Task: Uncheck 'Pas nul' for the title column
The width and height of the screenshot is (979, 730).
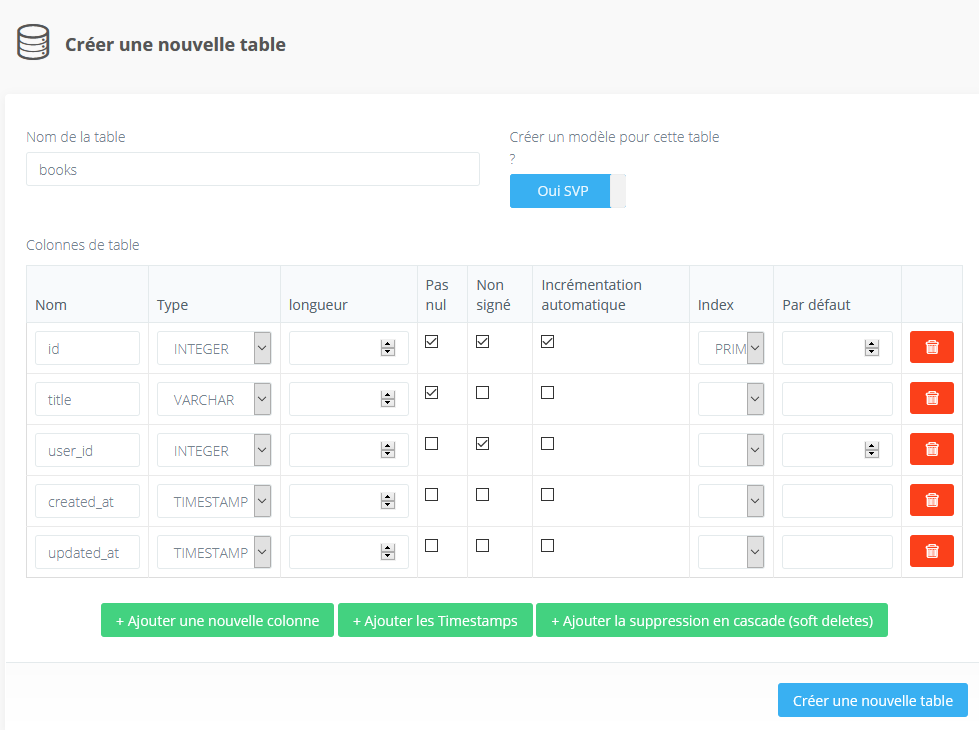Action: (432, 393)
